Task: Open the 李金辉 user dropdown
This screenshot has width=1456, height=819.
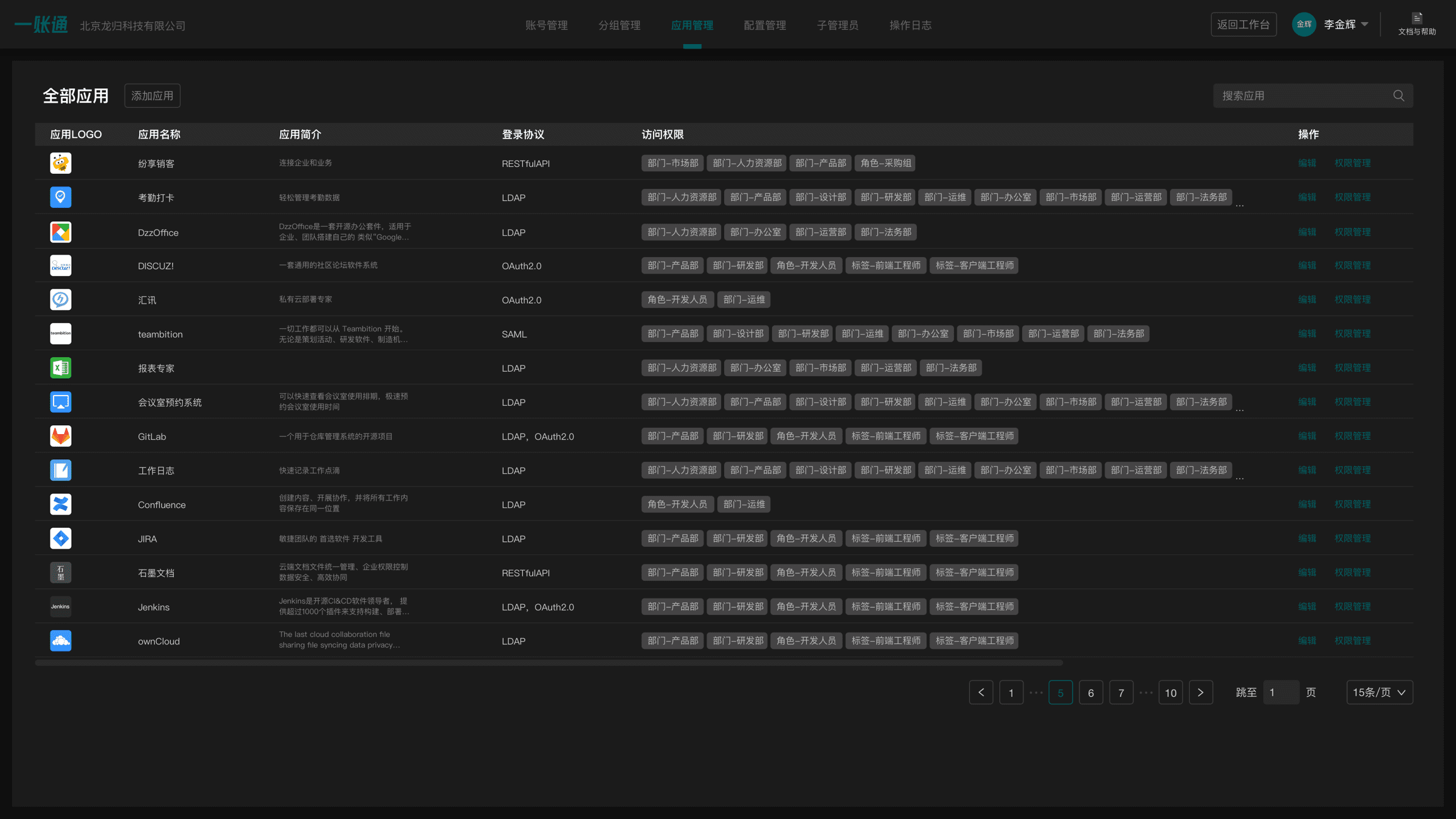Action: pos(1345,25)
